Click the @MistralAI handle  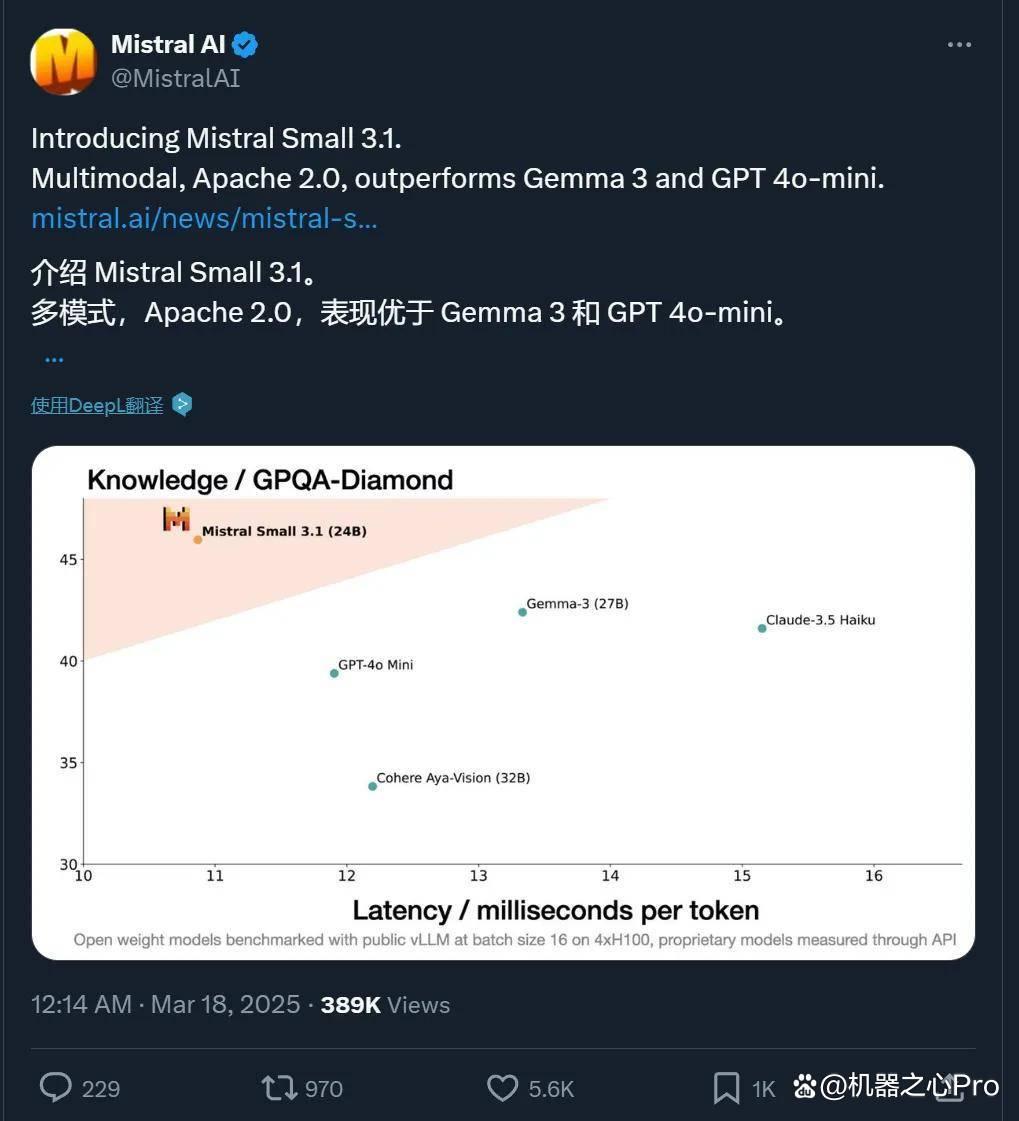tap(175, 78)
